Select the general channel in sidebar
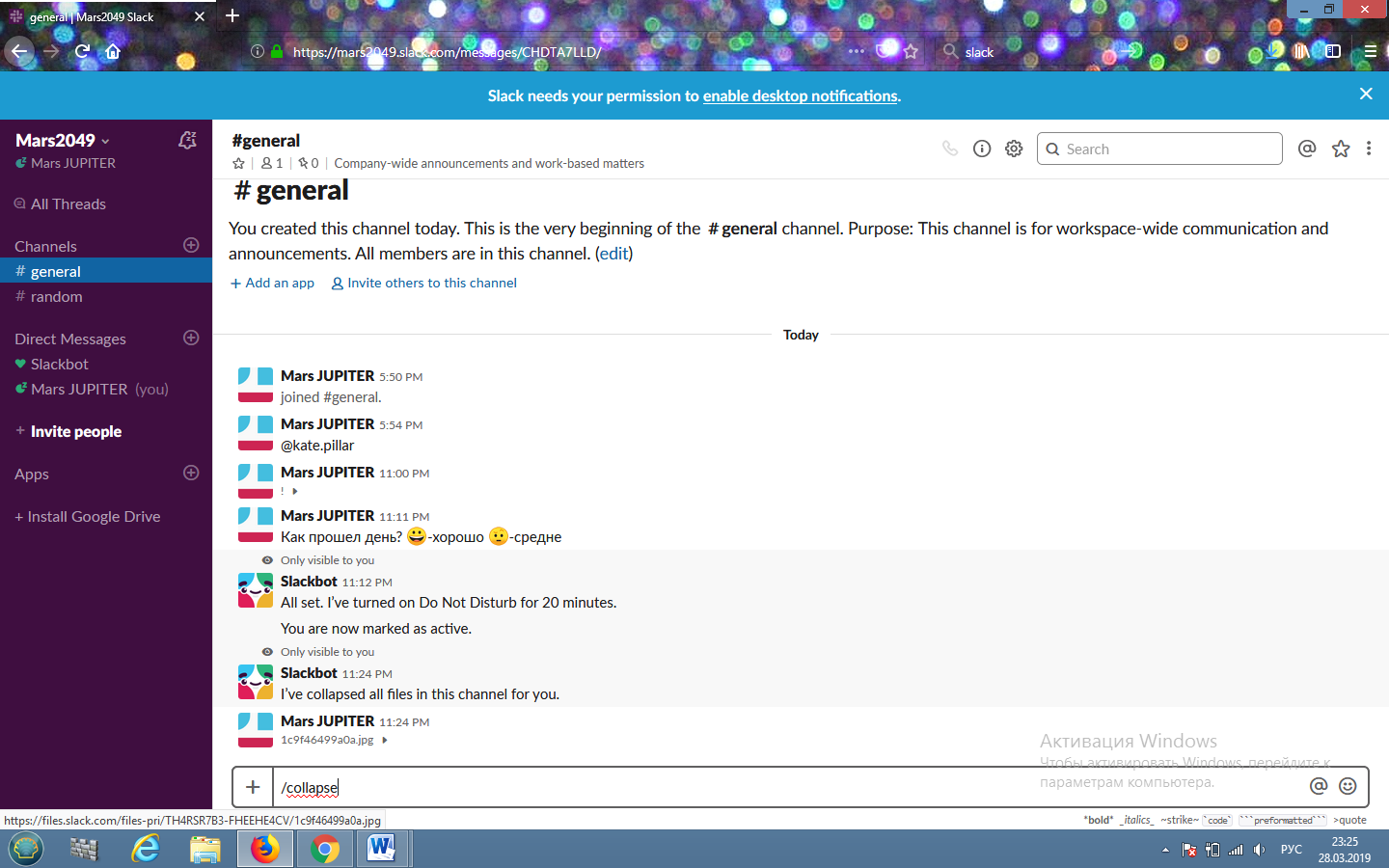 pos(106,271)
